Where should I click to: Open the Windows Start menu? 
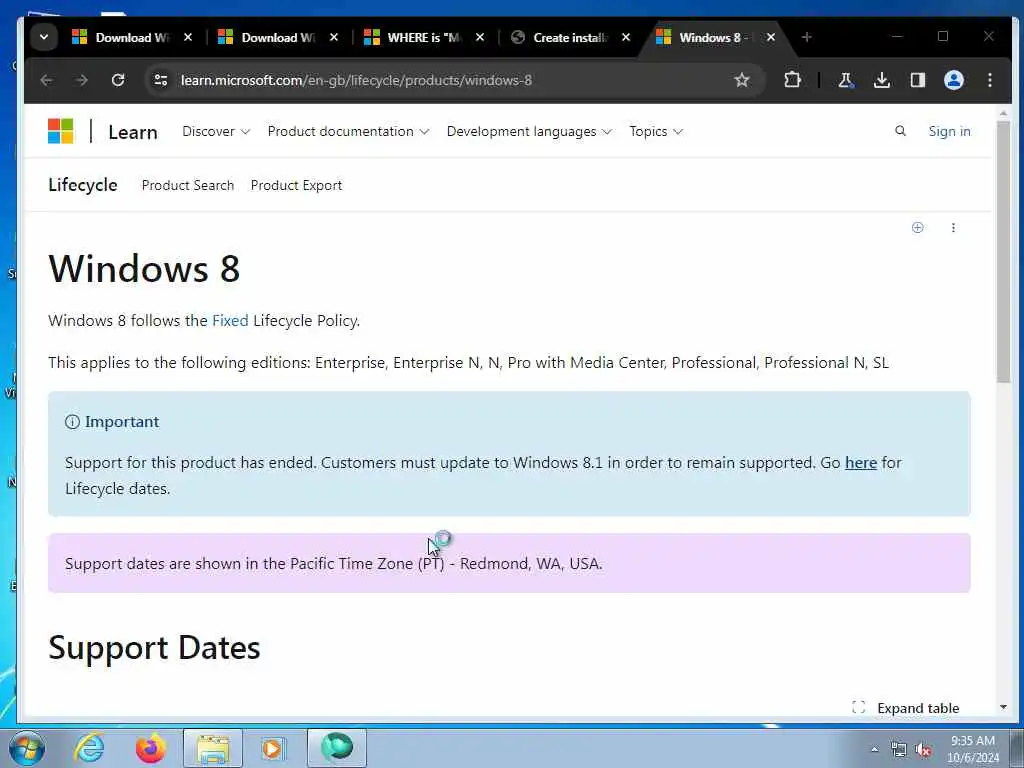coord(27,748)
